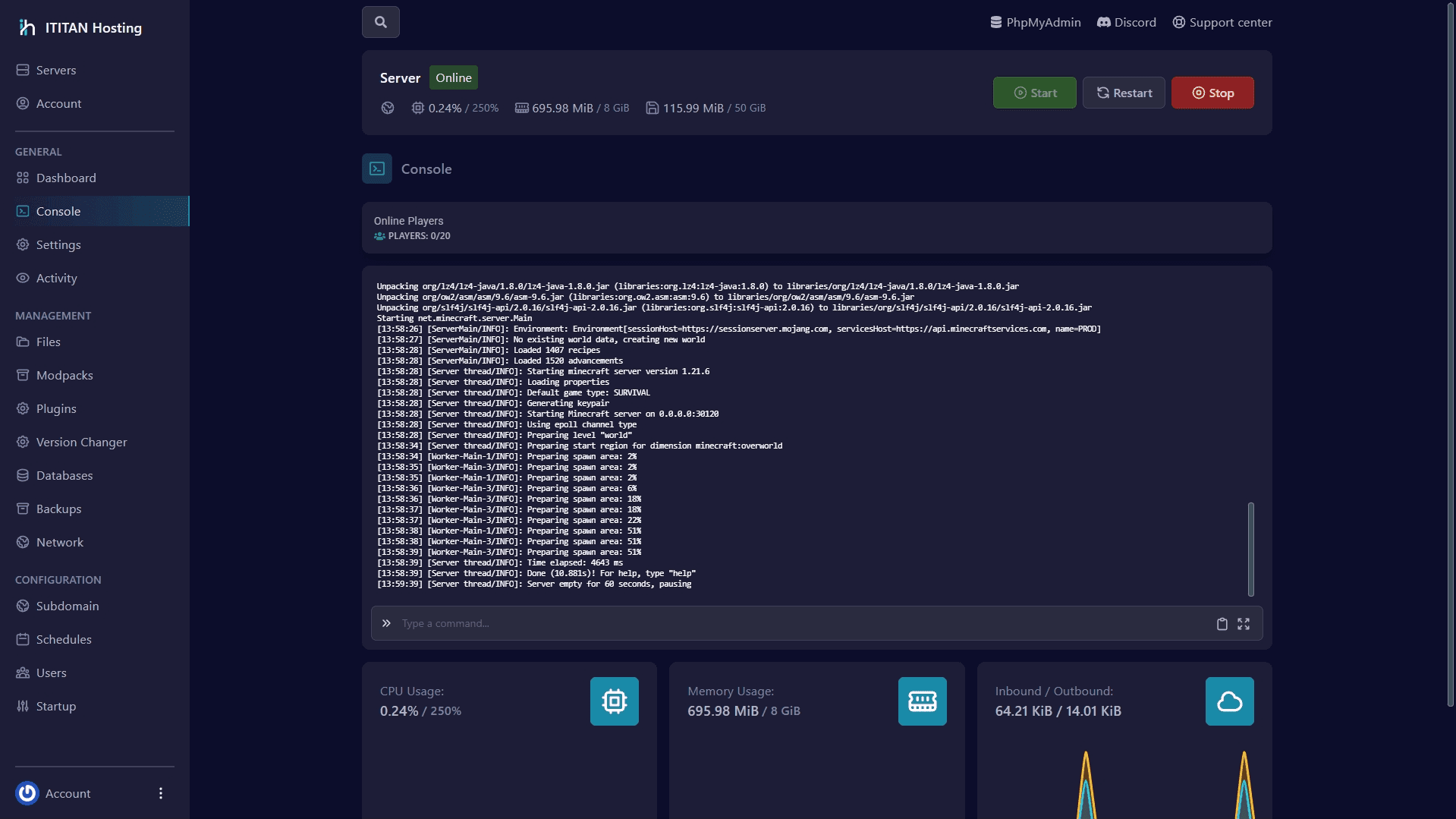Click the PLAYERS: 0/20 text
1456x819 pixels.
pyautogui.click(x=420, y=236)
